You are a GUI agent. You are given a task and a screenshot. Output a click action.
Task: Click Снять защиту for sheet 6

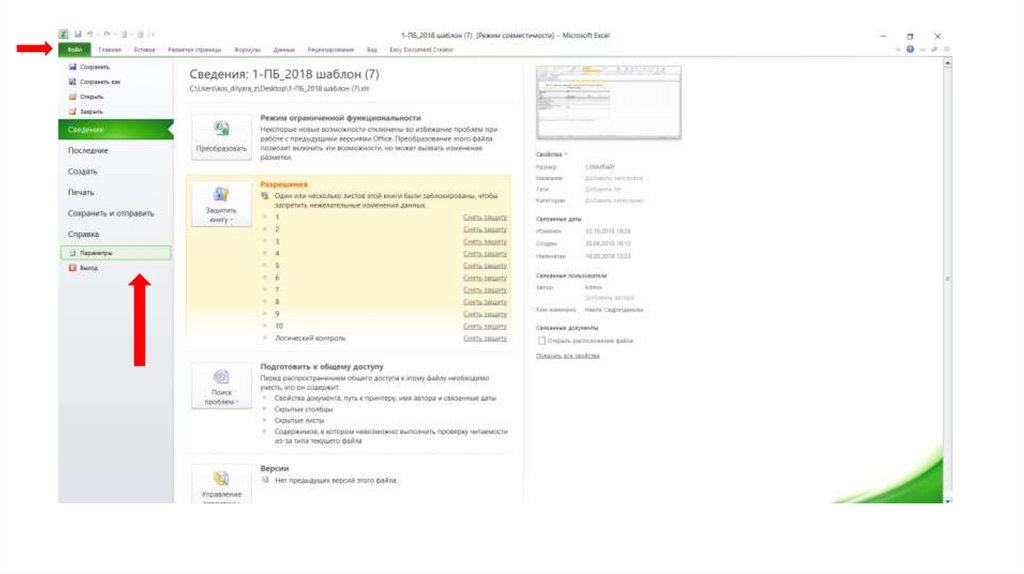pos(485,278)
